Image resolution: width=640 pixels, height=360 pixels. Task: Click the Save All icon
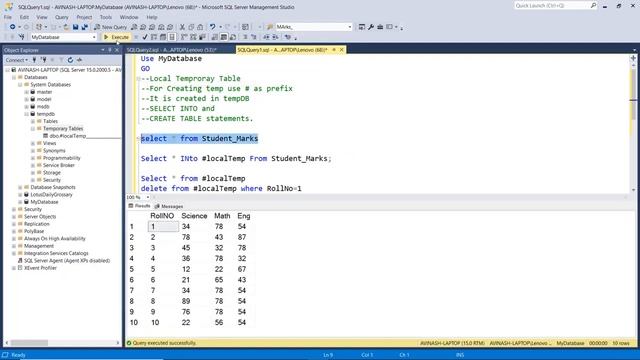point(85,27)
